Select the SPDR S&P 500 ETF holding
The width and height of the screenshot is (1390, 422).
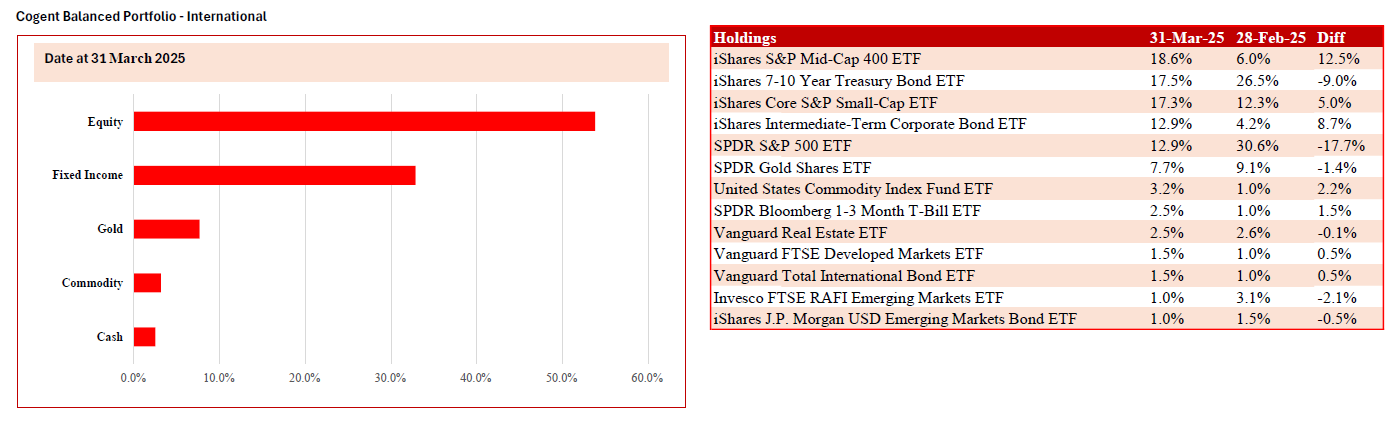(776, 146)
